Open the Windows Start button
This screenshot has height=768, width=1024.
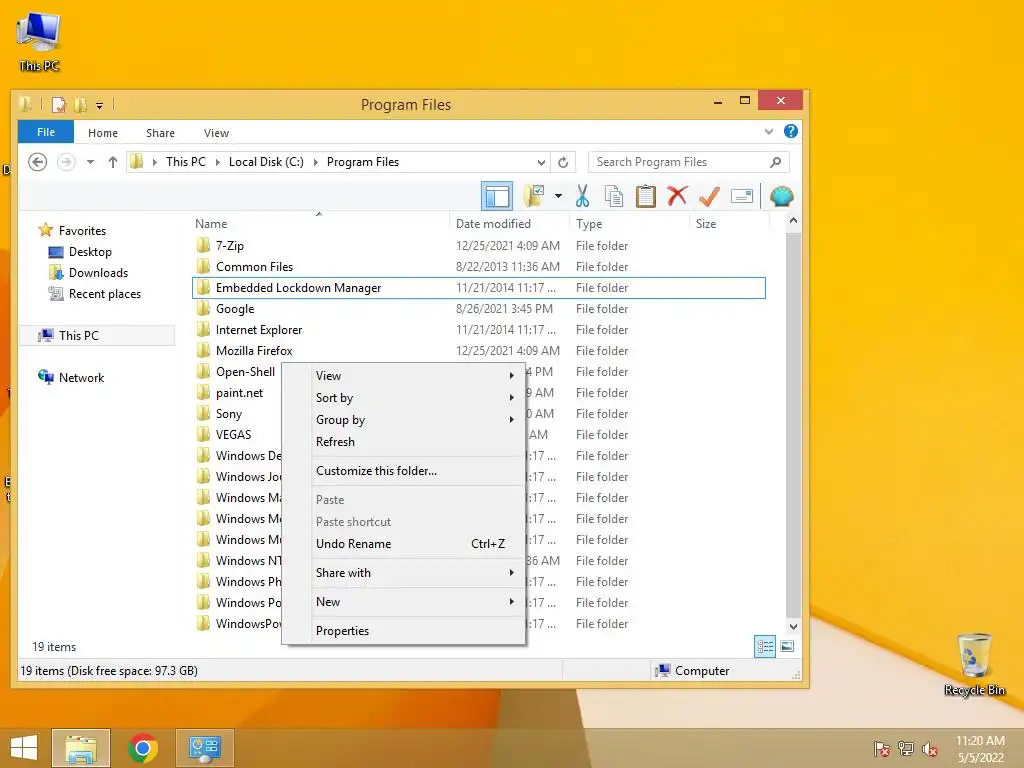pos(24,748)
